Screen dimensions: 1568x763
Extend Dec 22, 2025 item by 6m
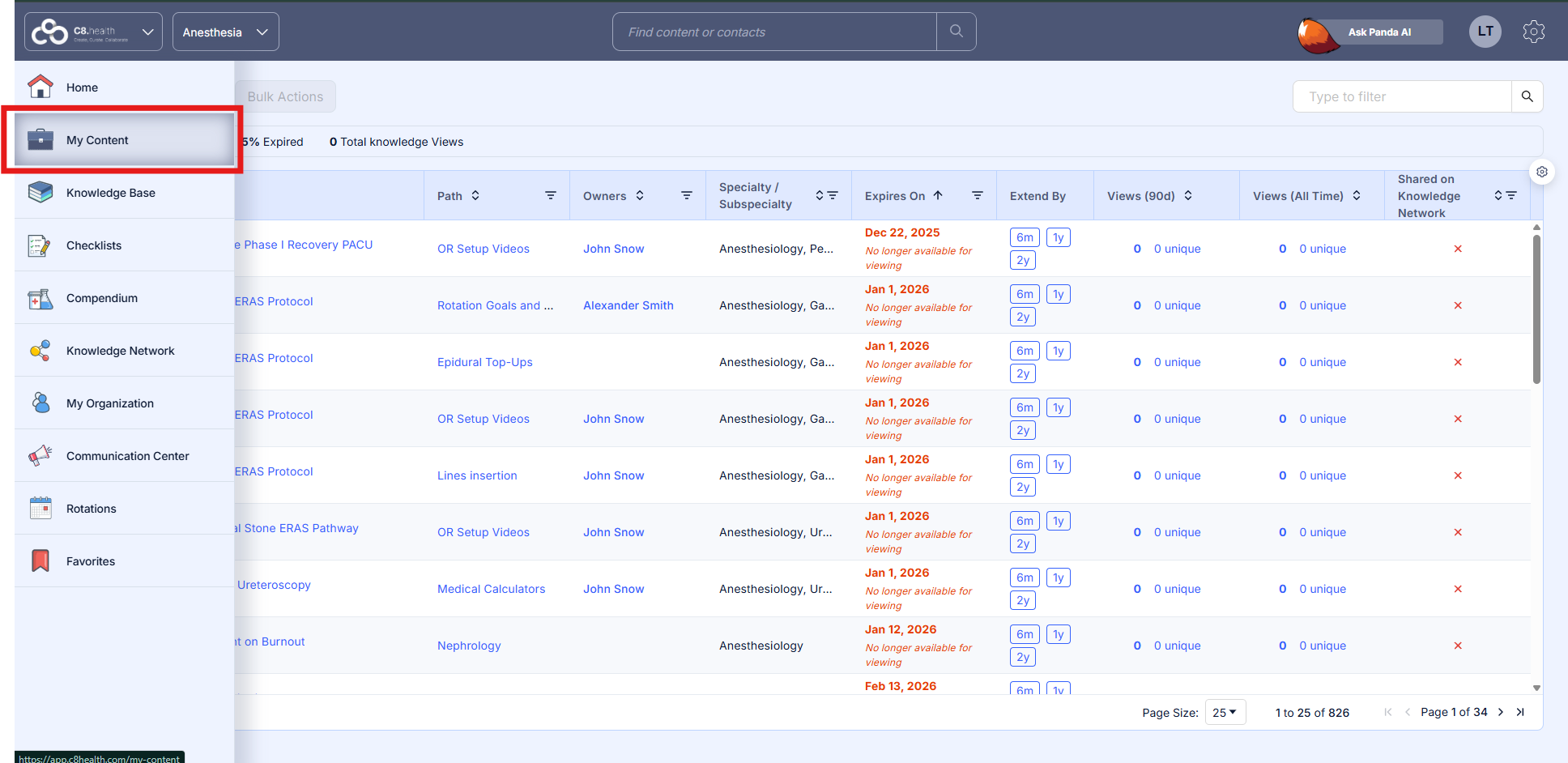pyautogui.click(x=1025, y=237)
